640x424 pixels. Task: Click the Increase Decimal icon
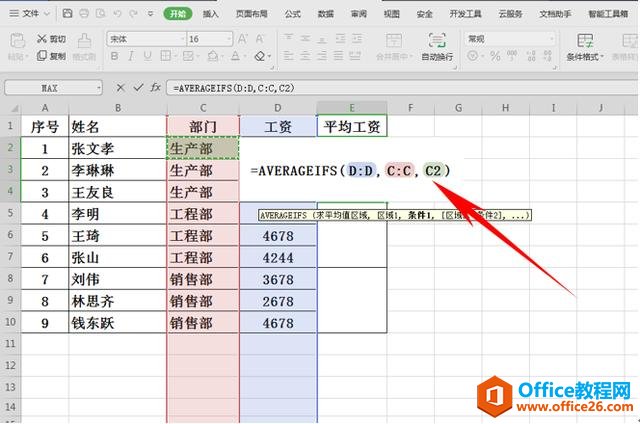tap(531, 56)
